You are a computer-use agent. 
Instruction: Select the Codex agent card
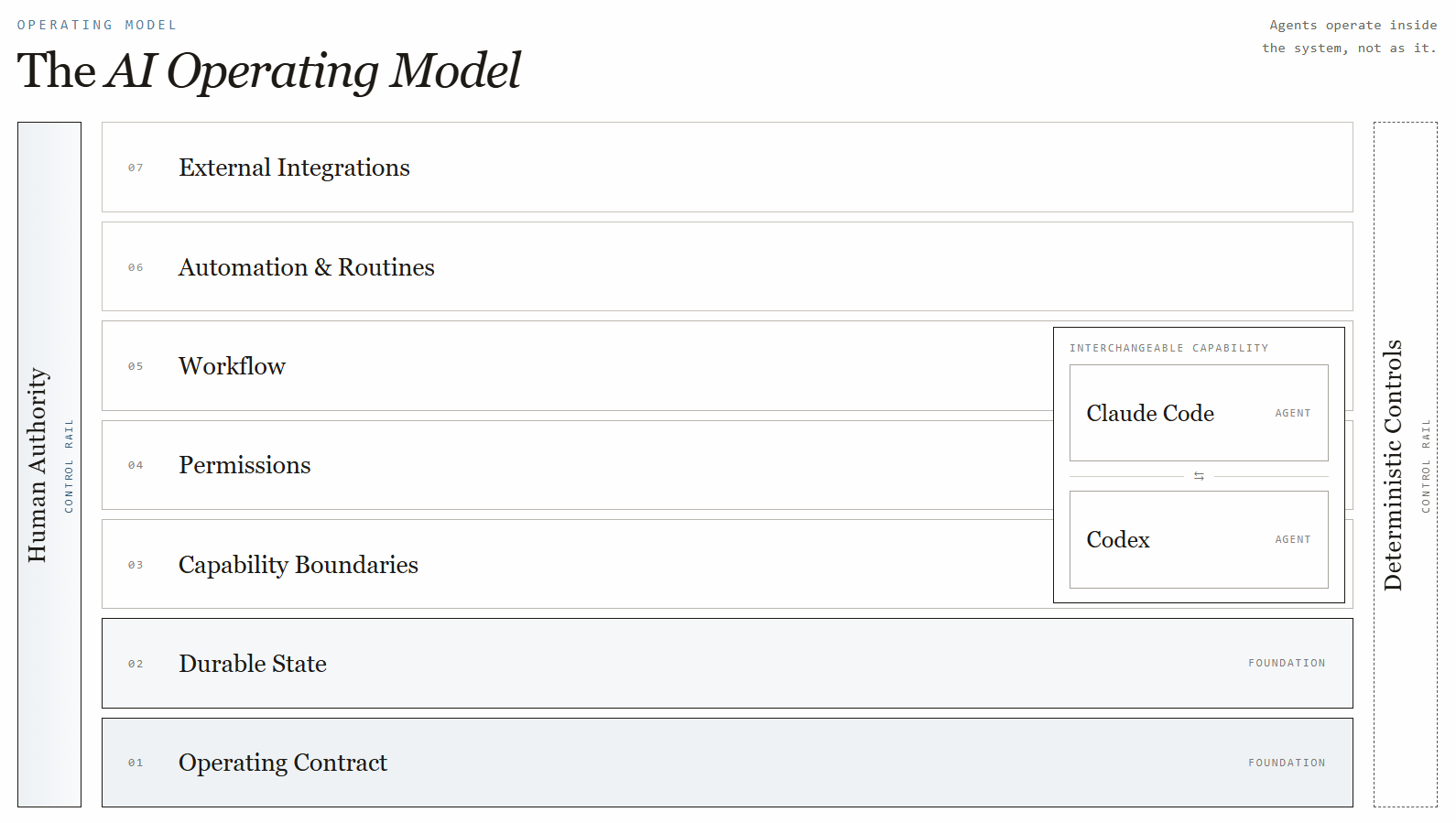tap(1199, 539)
